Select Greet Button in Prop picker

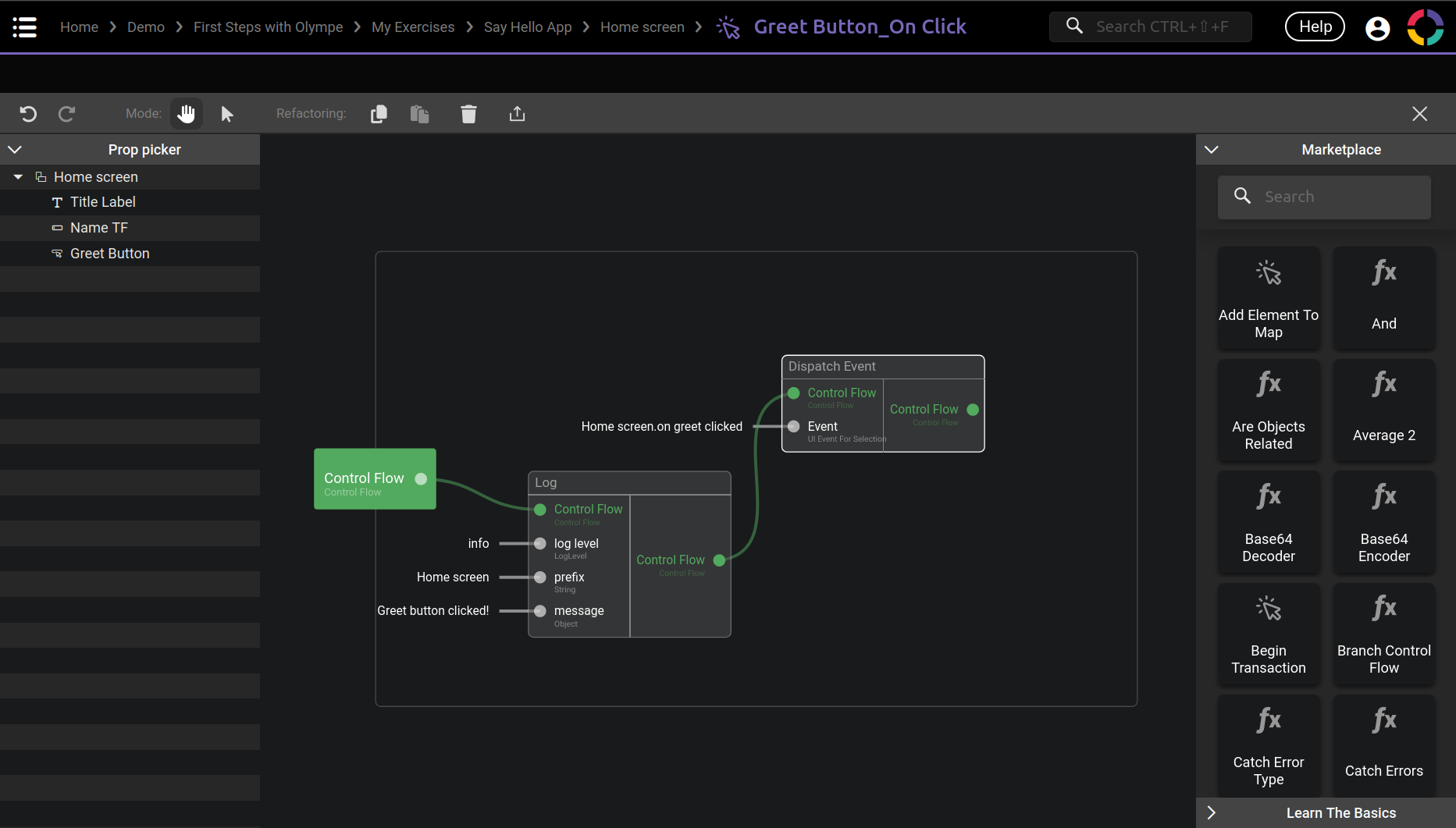pos(109,254)
